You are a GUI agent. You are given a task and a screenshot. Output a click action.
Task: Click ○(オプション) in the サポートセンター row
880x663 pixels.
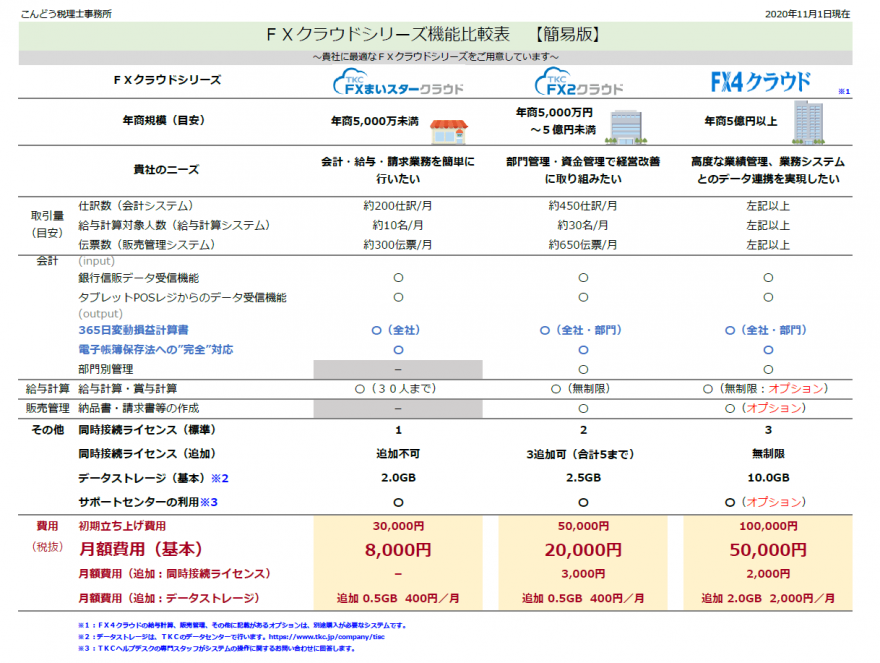(x=766, y=502)
